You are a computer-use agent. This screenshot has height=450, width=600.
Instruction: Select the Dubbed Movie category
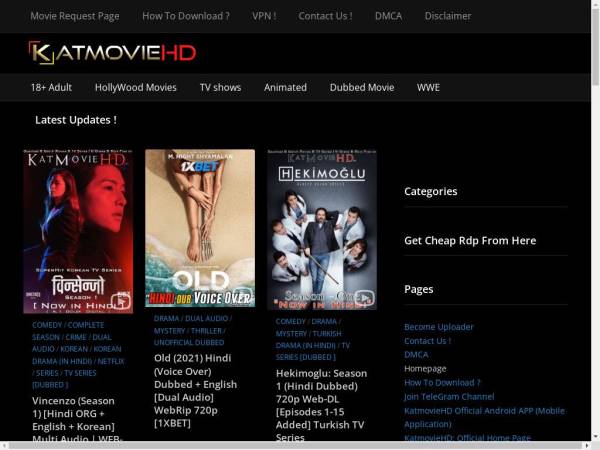pyautogui.click(x=362, y=87)
